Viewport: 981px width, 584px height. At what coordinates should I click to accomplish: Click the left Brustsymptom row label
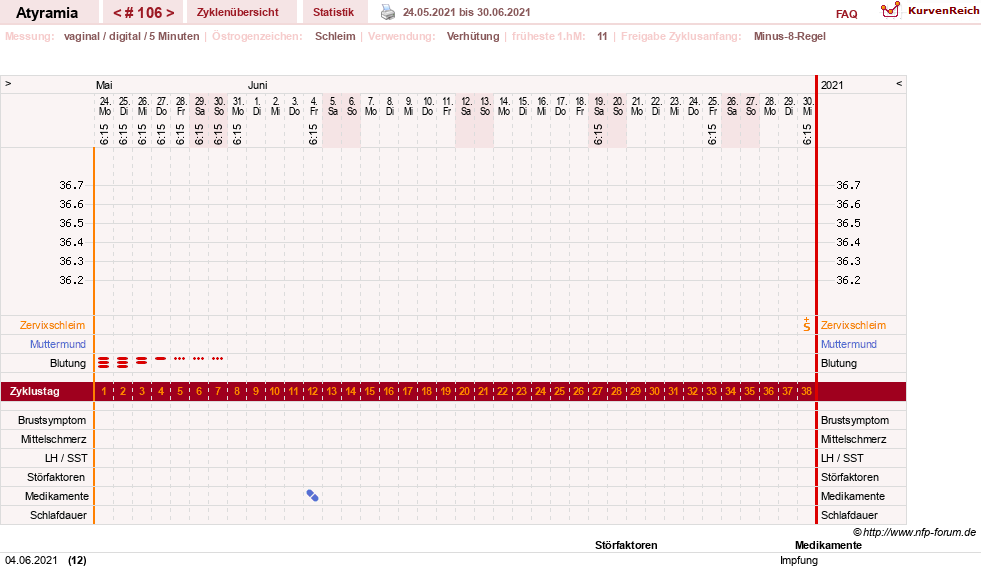[x=52, y=420]
